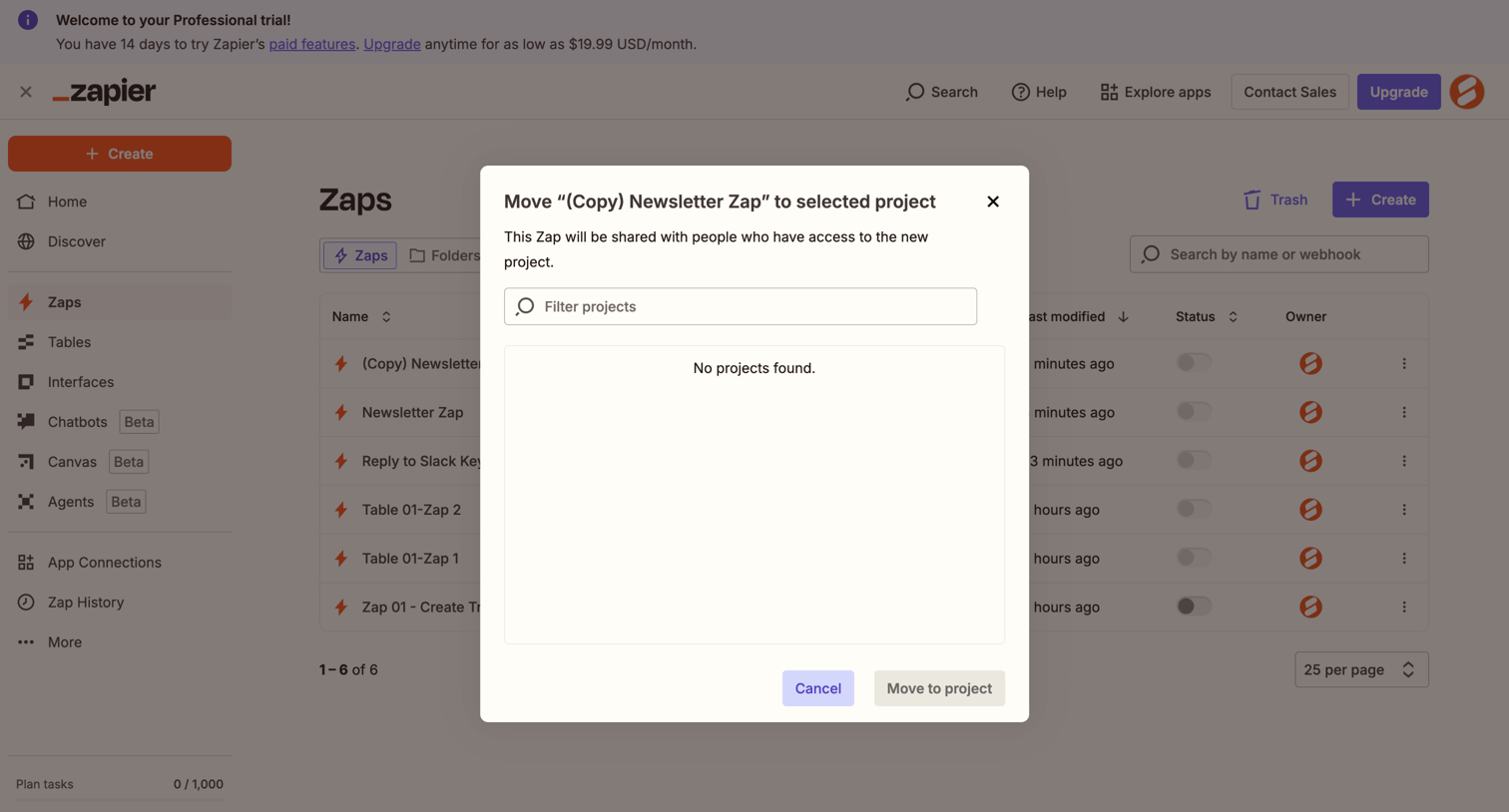The image size is (1509, 812).
Task: Open more options for Newsletter Zap row
Action: point(1404,412)
